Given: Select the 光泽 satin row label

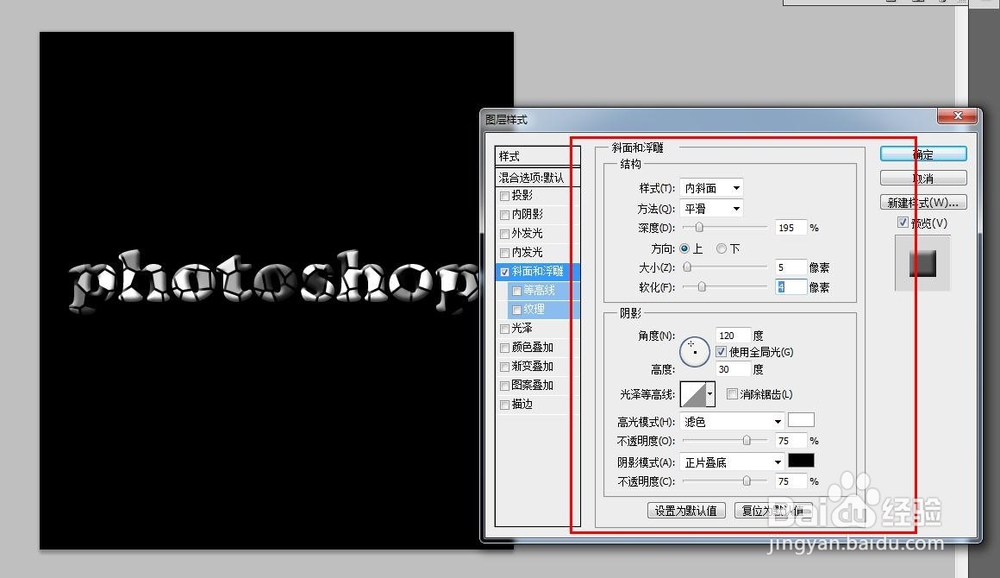Looking at the screenshot, I should 522,329.
